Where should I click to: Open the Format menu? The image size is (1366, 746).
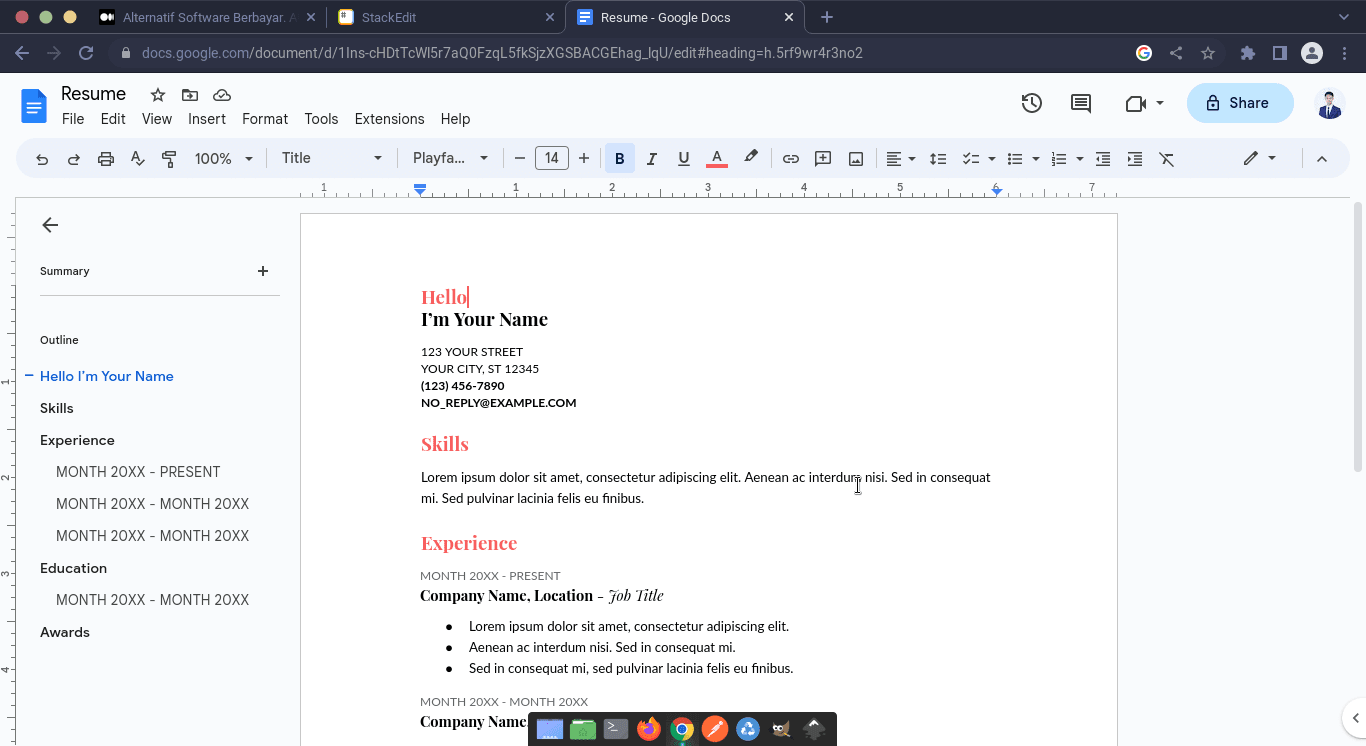point(265,119)
